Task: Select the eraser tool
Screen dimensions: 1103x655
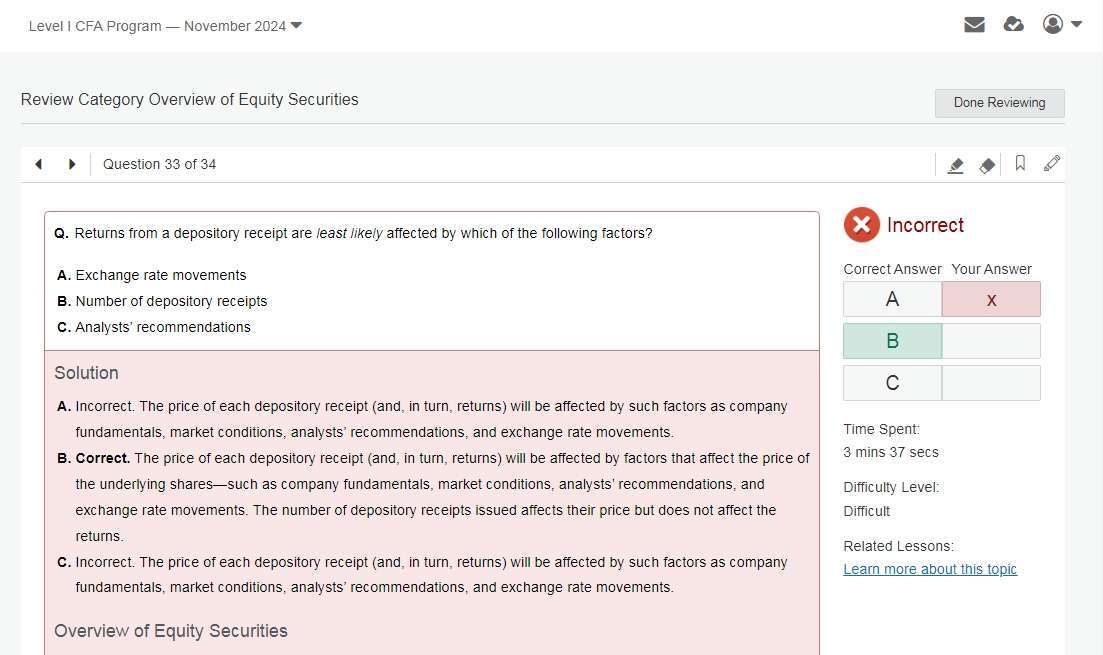Action: coord(987,165)
